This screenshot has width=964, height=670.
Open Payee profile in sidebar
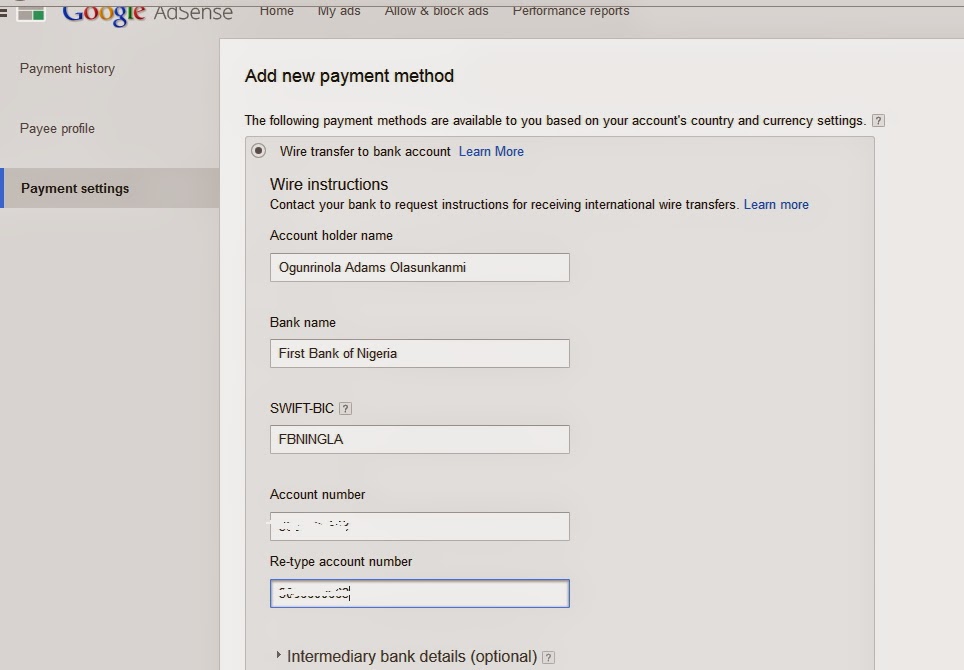57,128
